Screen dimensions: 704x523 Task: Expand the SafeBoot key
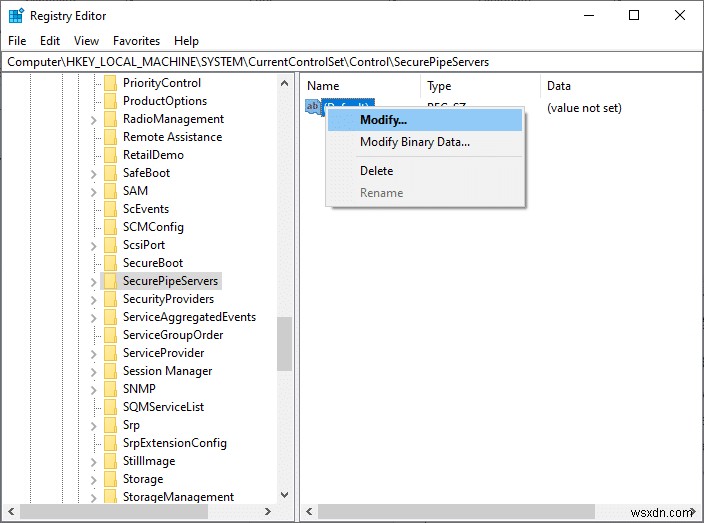[x=93, y=174]
